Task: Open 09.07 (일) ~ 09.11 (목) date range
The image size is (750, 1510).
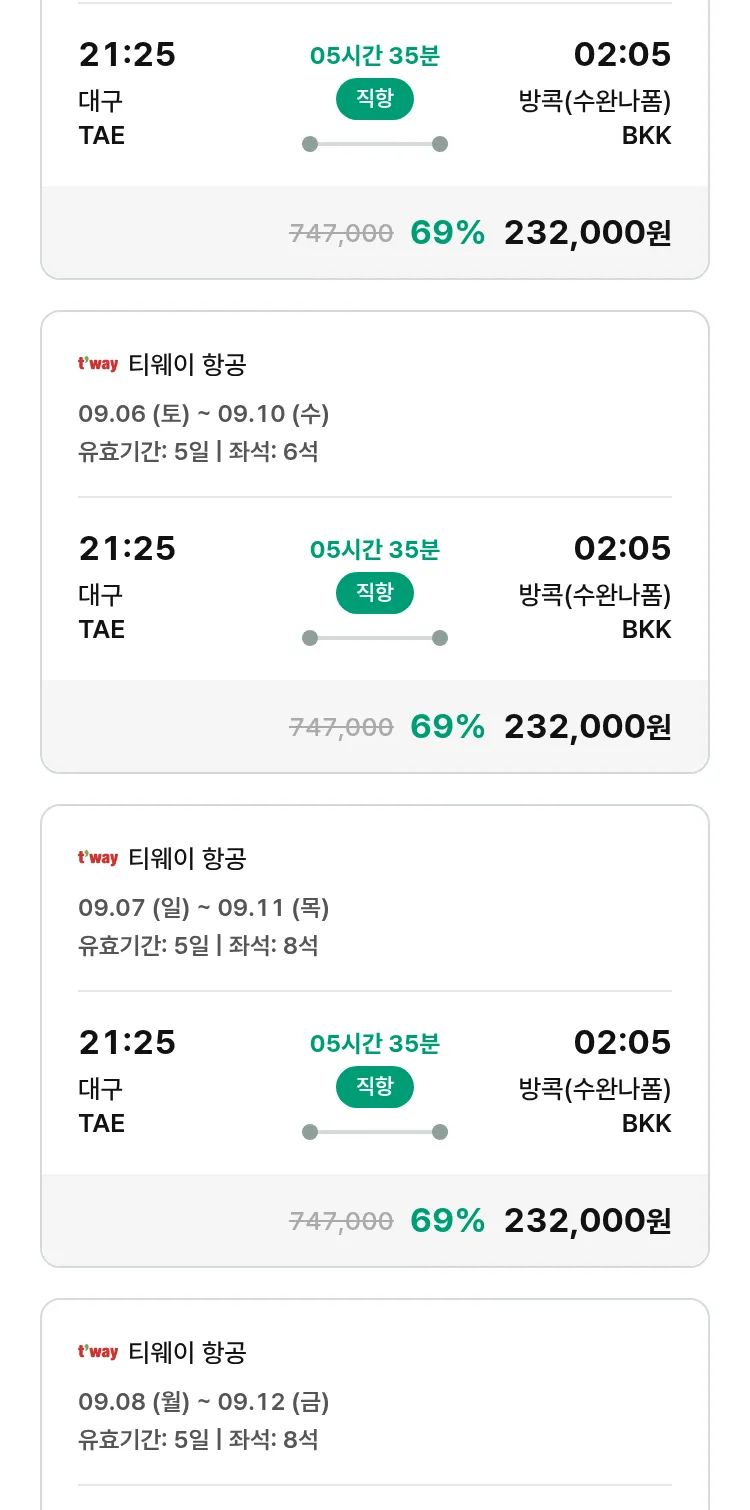Action: (204, 908)
